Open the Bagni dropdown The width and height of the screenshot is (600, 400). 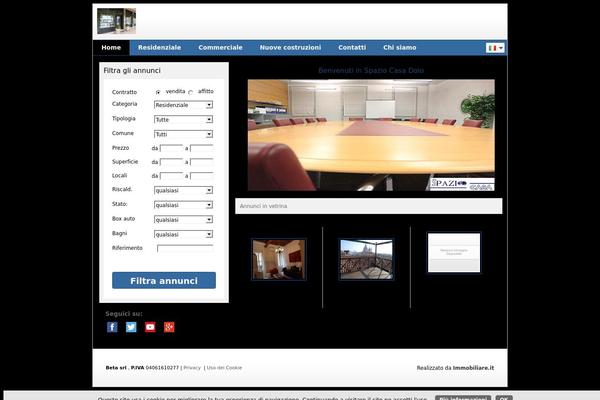[183, 234]
